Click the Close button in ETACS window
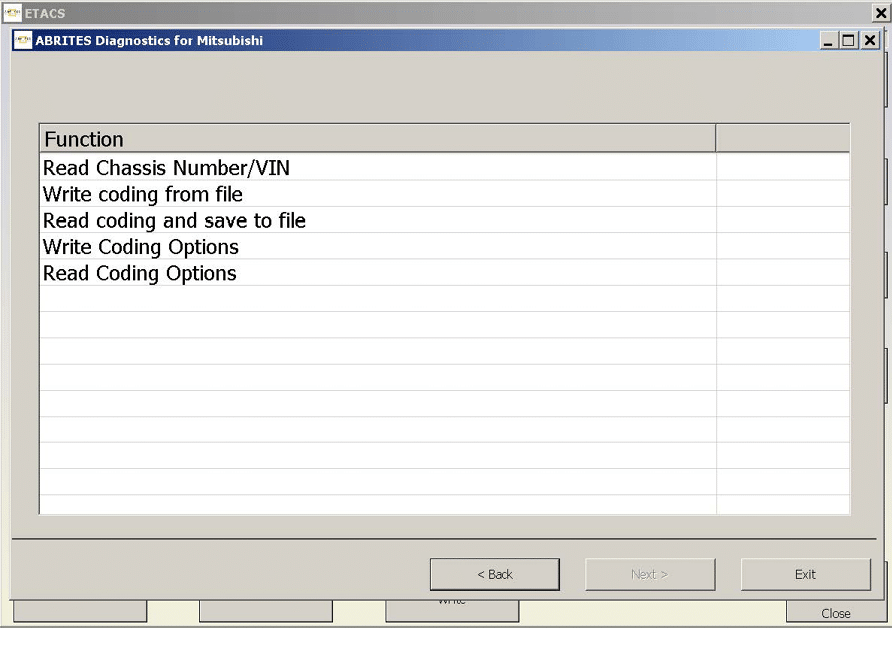Image resolution: width=892 pixels, height=658 pixels. pyautogui.click(x=835, y=613)
